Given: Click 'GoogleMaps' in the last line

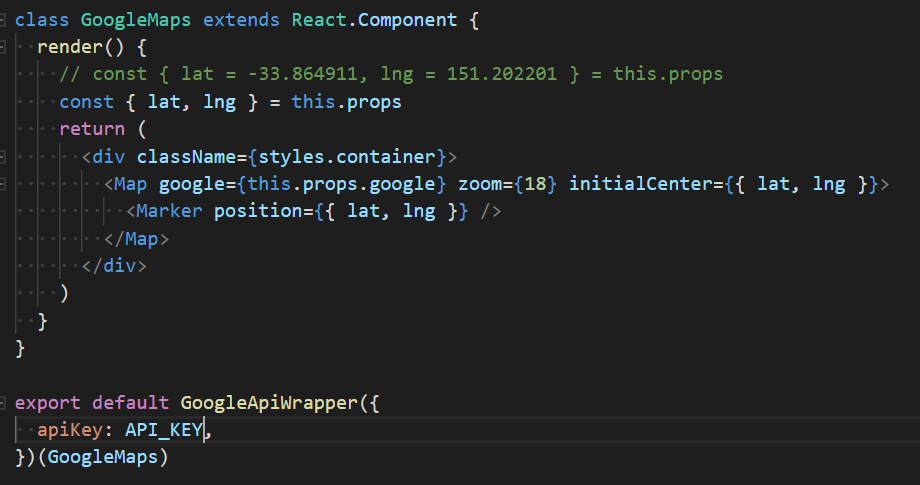Looking at the screenshot, I should [x=103, y=457].
